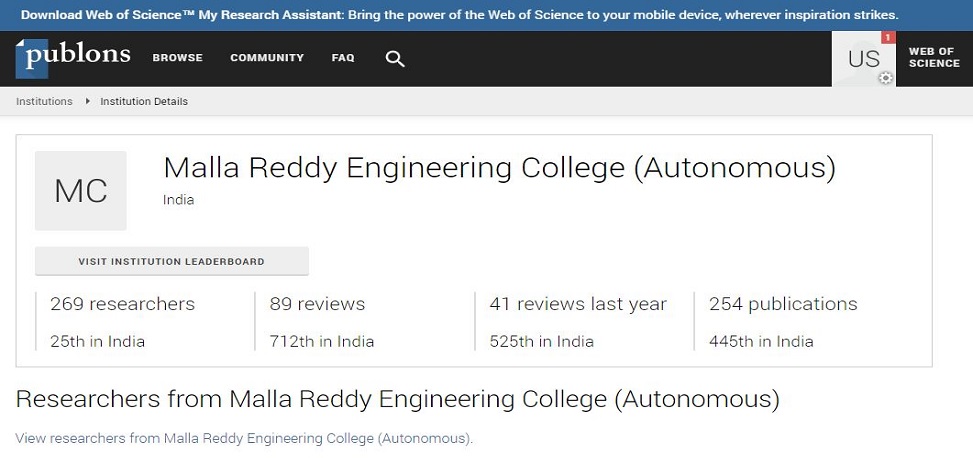
Task: Click the 254 publications statistic
Action: point(783,304)
